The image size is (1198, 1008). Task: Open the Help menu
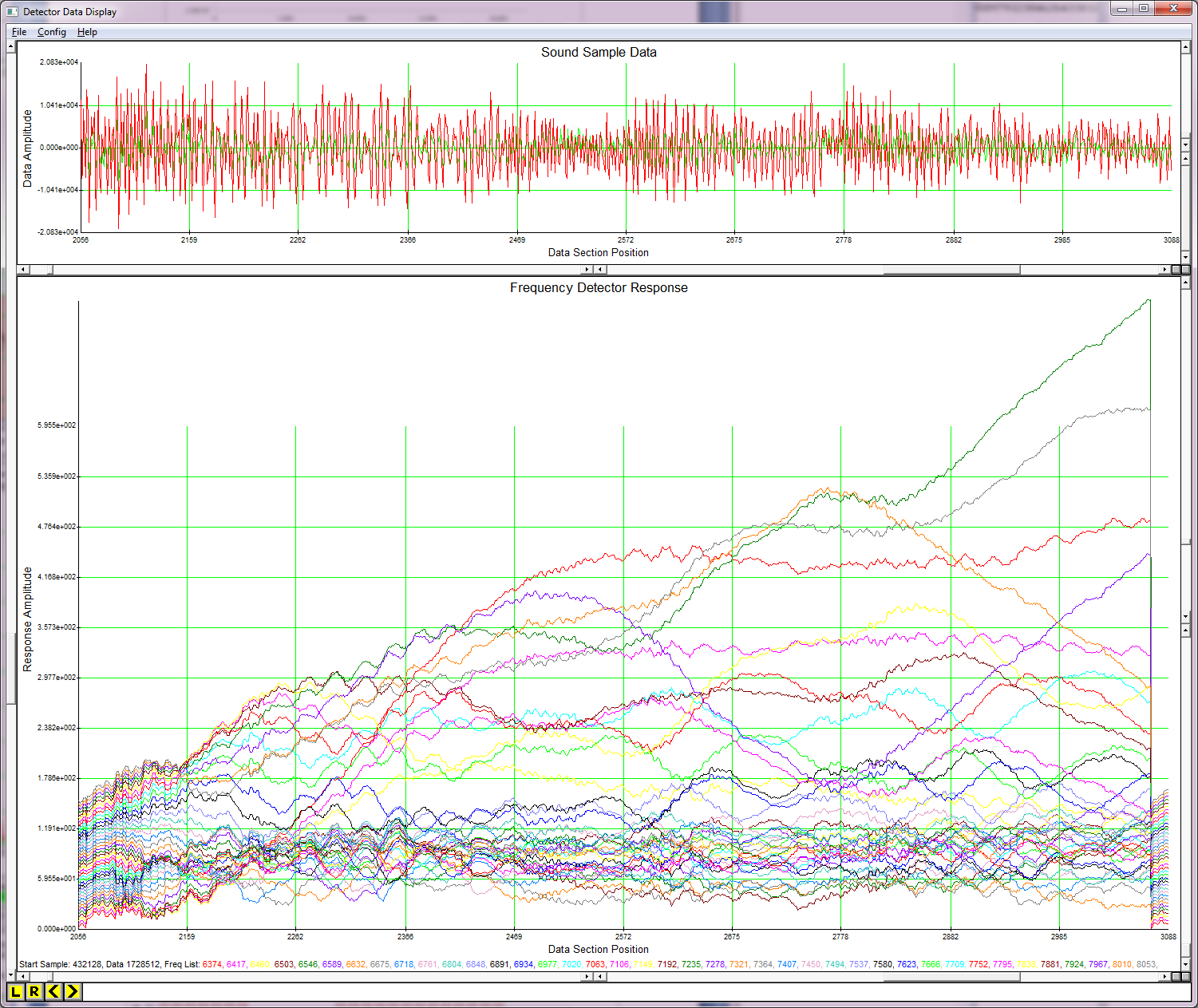[87, 32]
